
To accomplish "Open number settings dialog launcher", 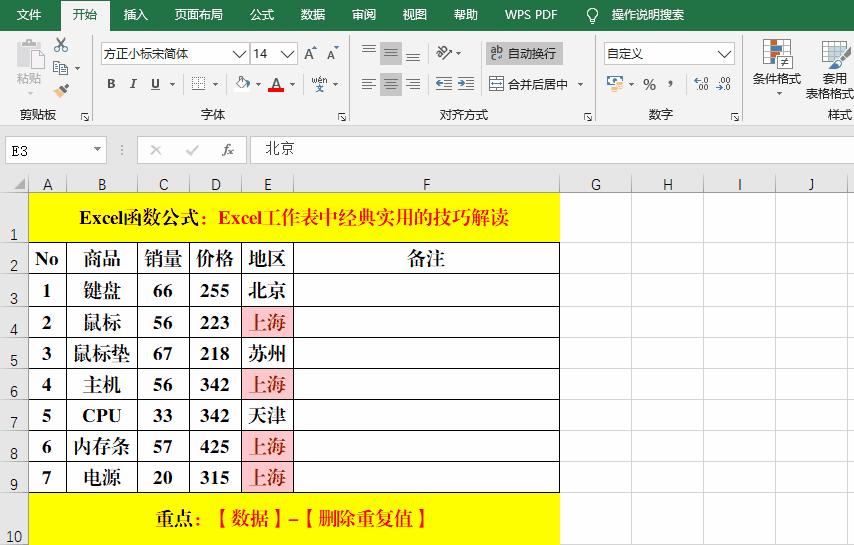I will click(x=735, y=117).
